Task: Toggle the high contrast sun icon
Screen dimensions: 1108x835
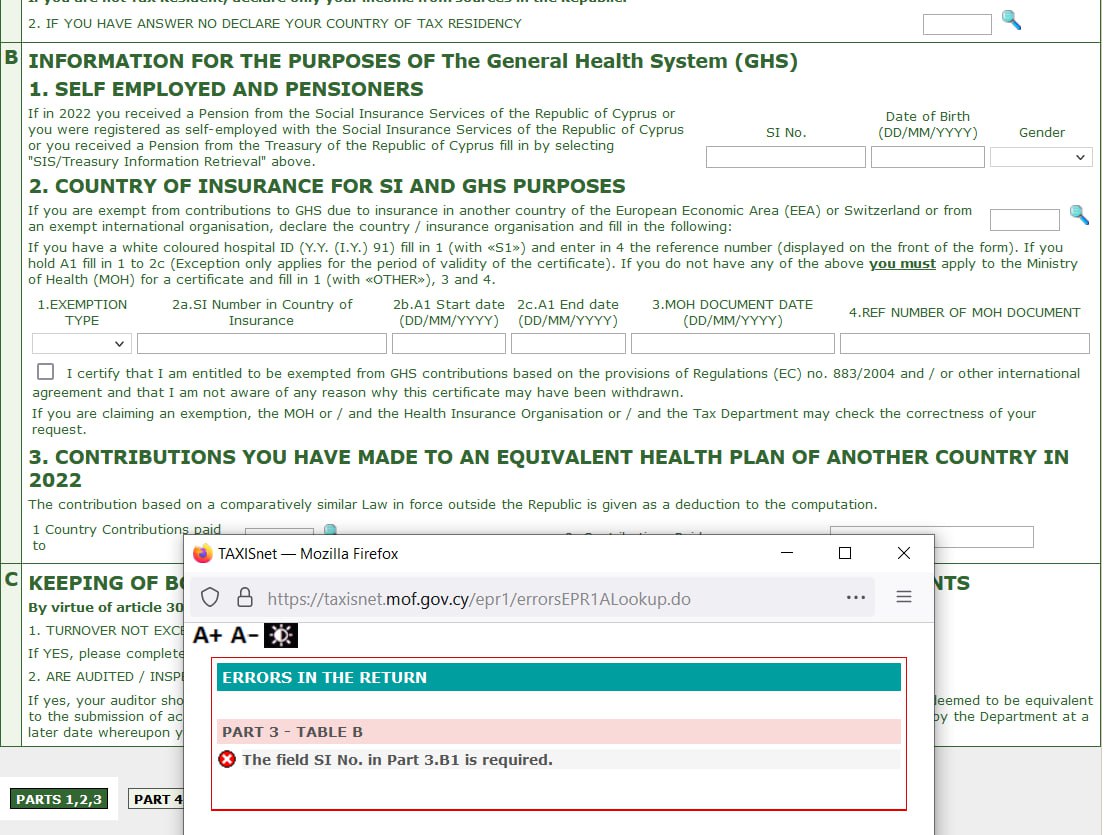Action: coord(280,635)
